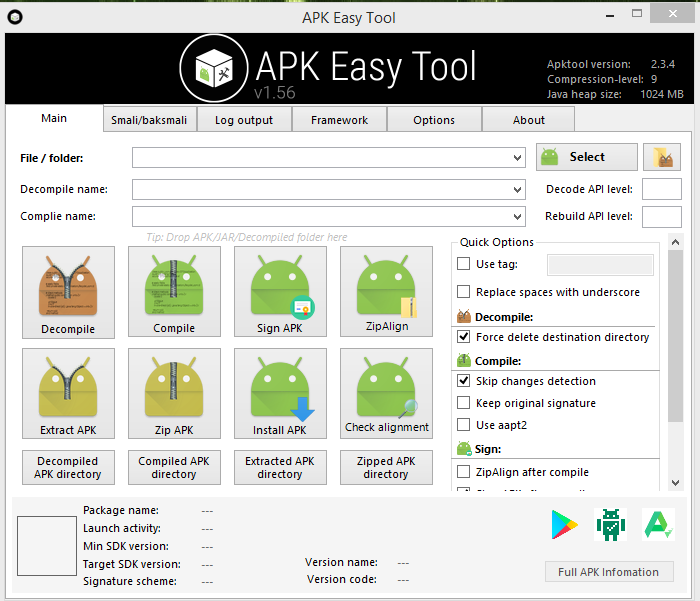
Task: Enable ZipAlign after compile
Action: pyautogui.click(x=463, y=472)
